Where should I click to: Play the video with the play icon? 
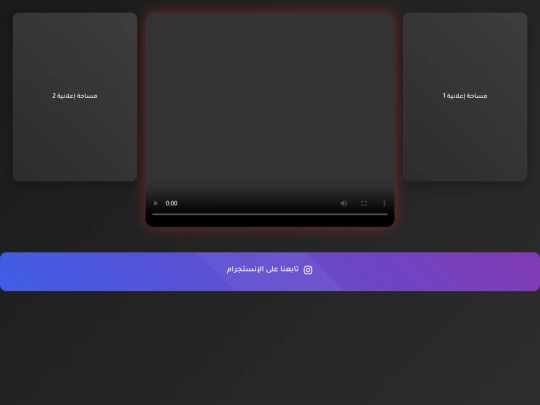[x=156, y=204]
